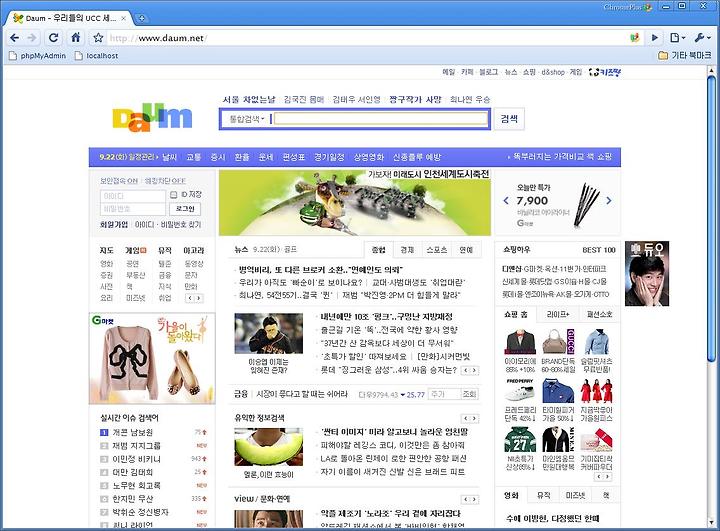Click scrollbar down arrow at bottom right
720x531 pixels.
point(711,523)
